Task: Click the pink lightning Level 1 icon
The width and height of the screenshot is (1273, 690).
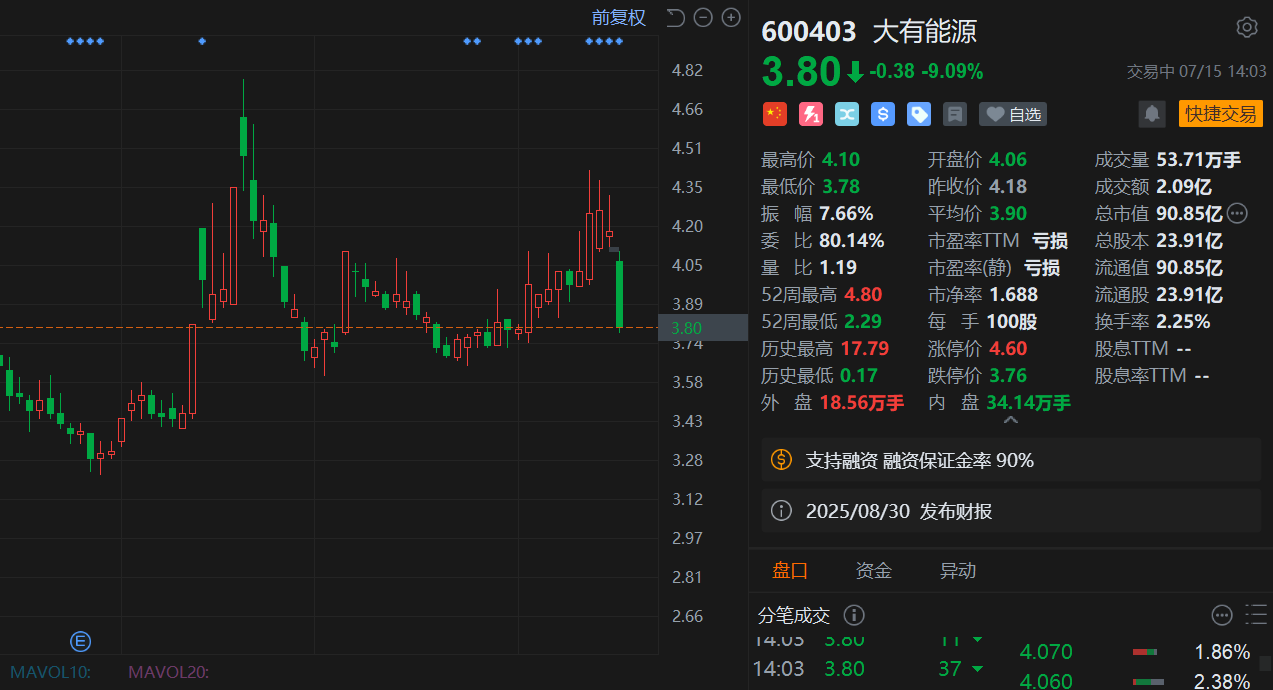Action: (x=811, y=114)
